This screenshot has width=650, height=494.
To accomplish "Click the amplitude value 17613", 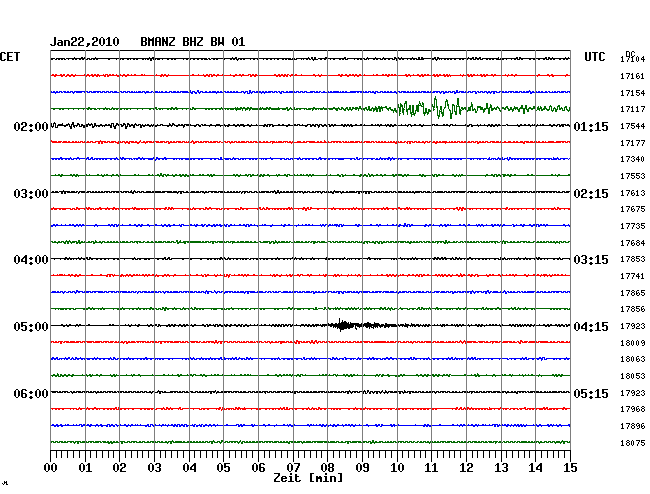I will pyautogui.click(x=633, y=193).
